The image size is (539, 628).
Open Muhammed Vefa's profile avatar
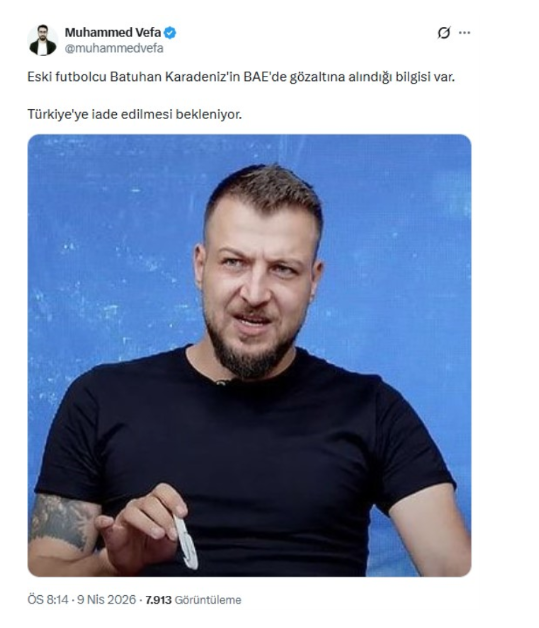point(42,40)
